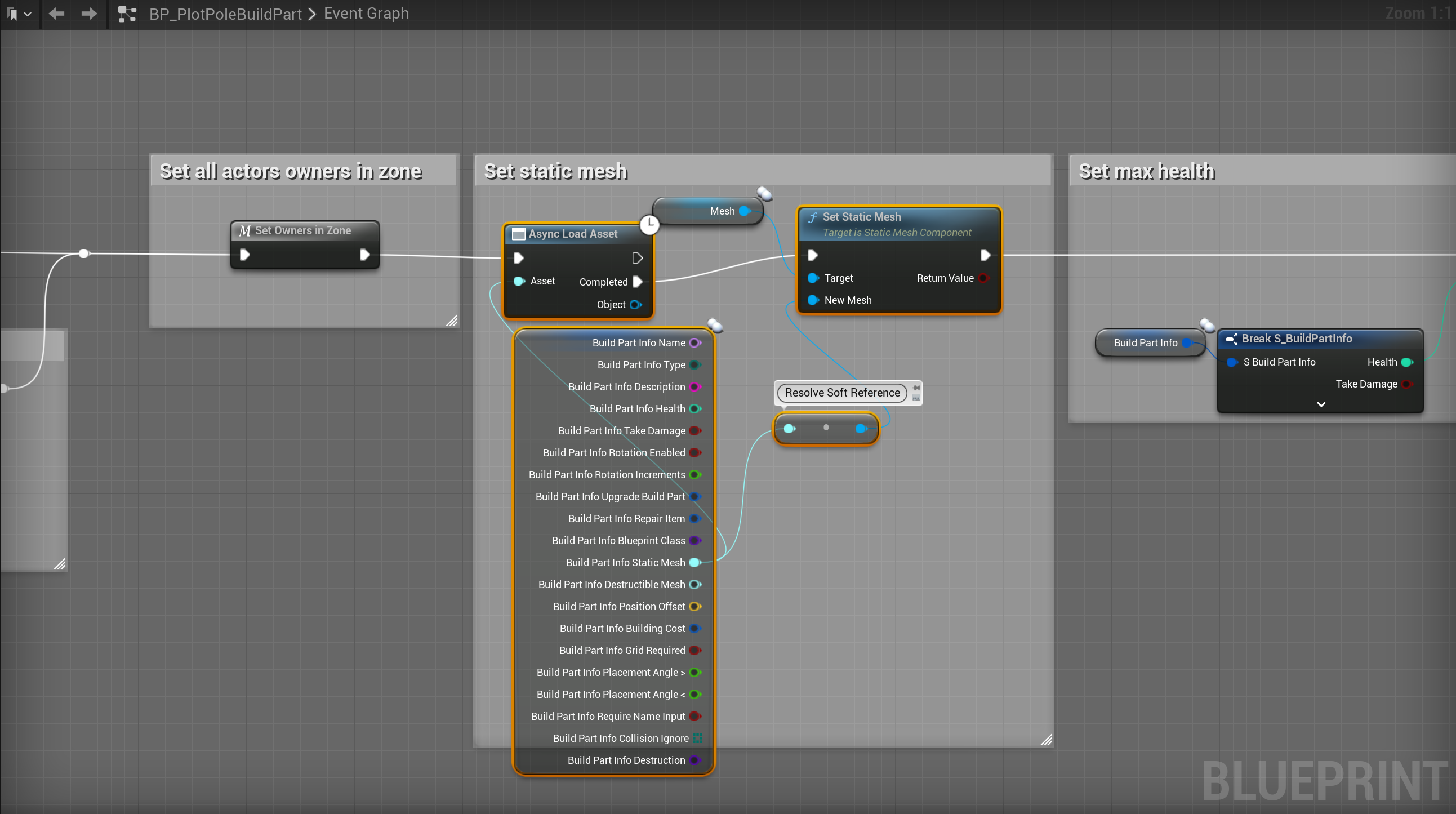Screen dimensions: 1456x814
Task: Click the Completed exec pin on Async Load Asset
Action: (x=637, y=282)
